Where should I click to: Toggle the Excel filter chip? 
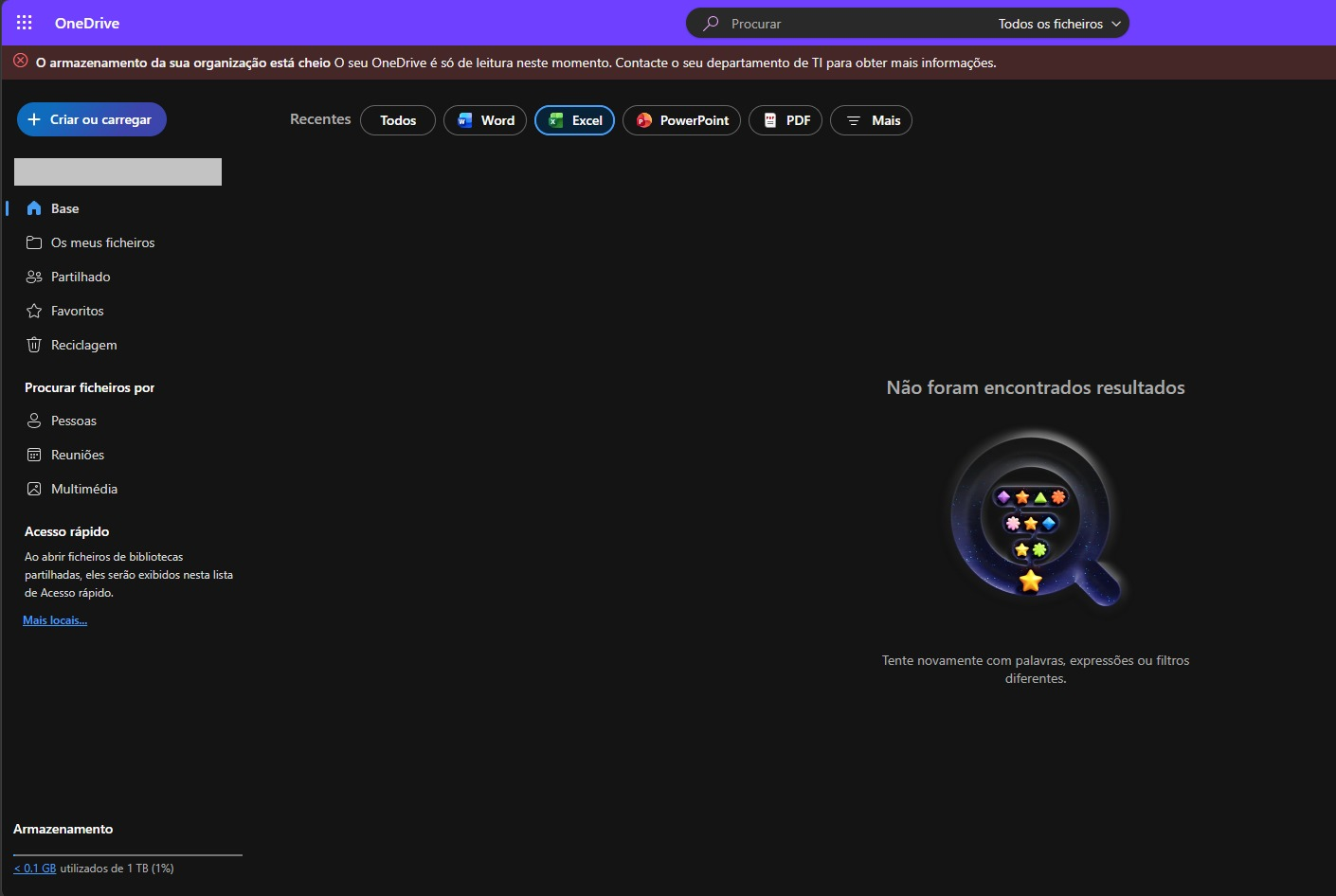(575, 120)
